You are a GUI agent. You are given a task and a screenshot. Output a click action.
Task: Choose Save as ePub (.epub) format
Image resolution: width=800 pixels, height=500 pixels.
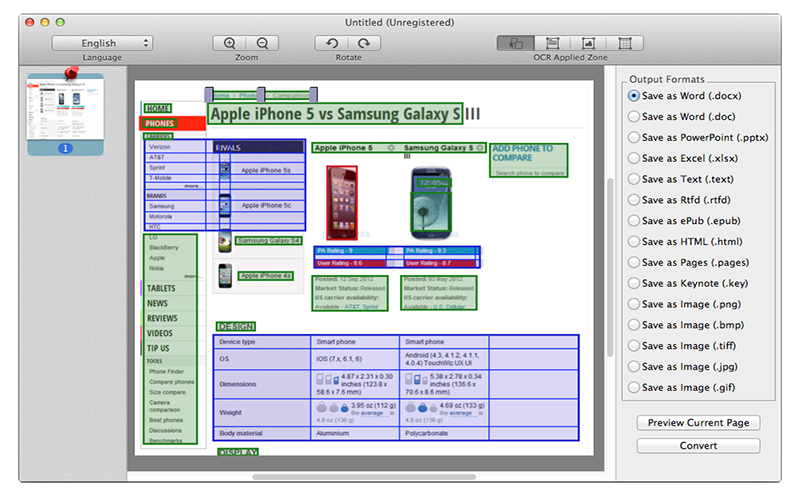(x=634, y=220)
